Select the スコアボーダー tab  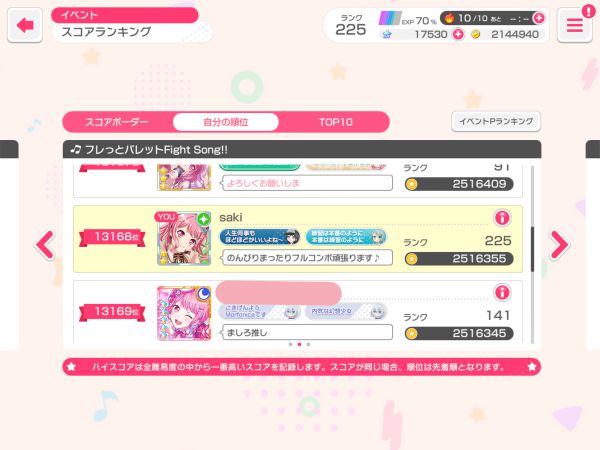(116, 122)
